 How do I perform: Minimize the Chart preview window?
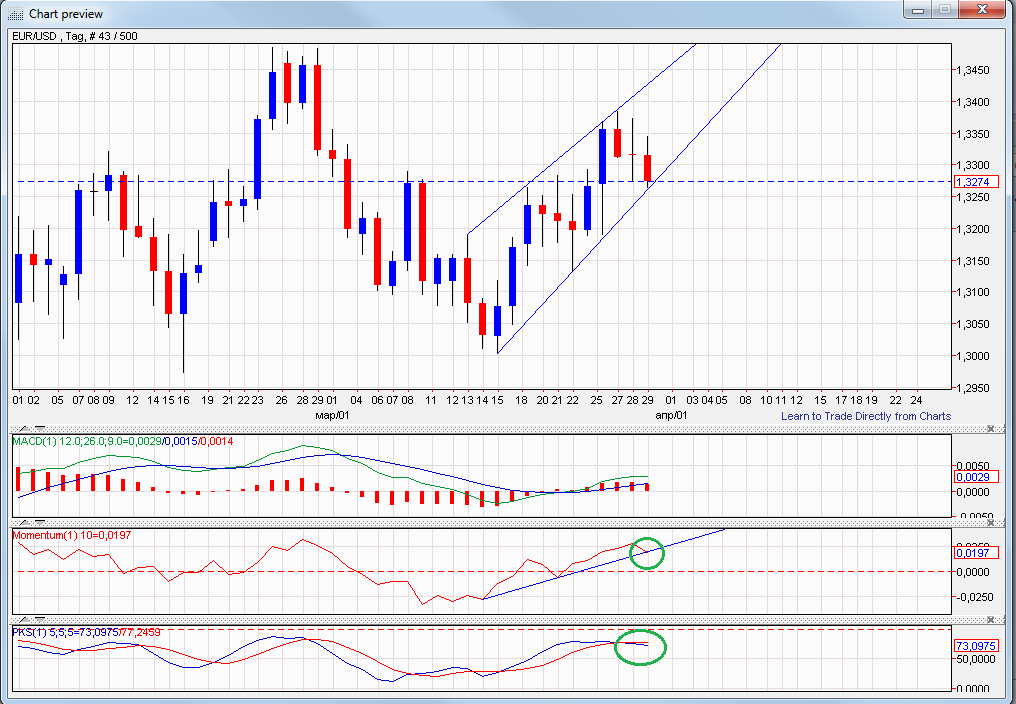click(x=918, y=10)
